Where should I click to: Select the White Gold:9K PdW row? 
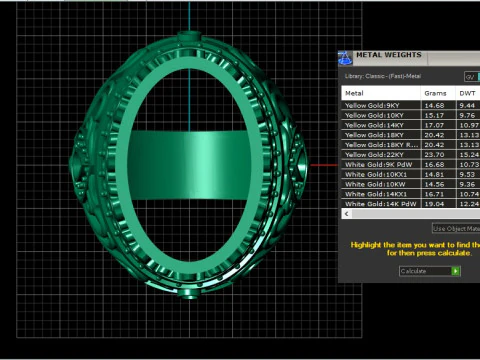[x=411, y=165]
